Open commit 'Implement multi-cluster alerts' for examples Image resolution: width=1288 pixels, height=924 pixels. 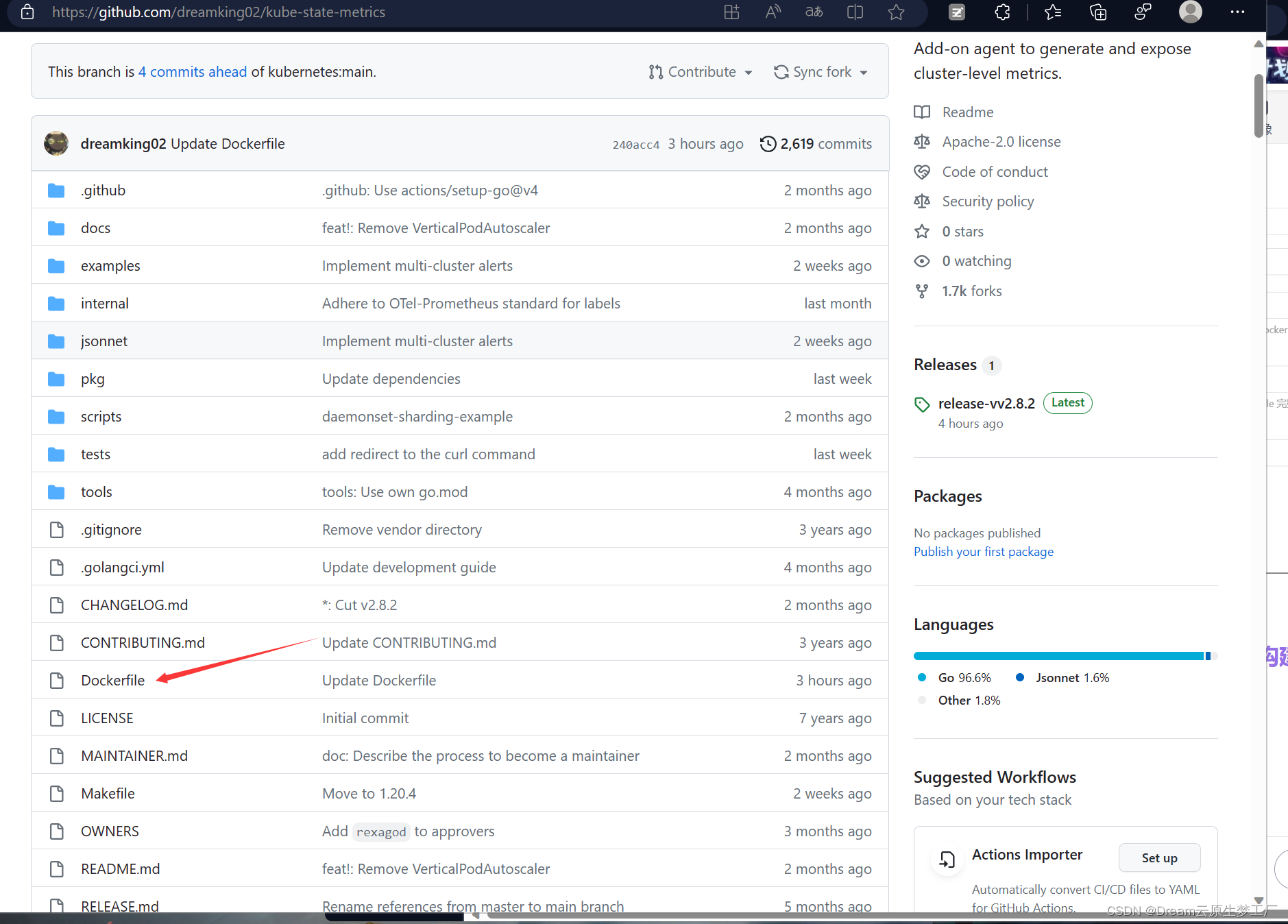pos(417,266)
